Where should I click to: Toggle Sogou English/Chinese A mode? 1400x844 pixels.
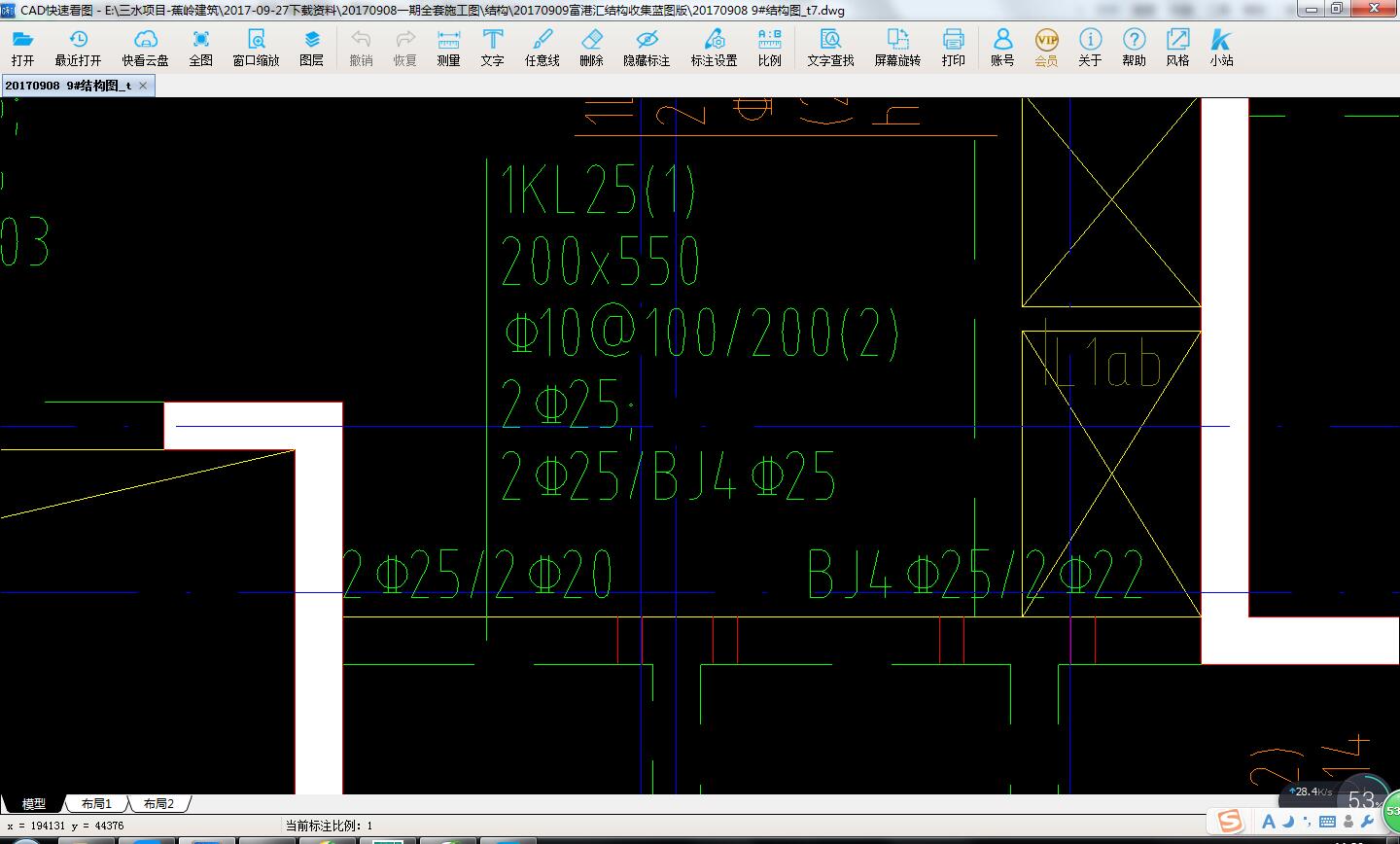click(1269, 822)
